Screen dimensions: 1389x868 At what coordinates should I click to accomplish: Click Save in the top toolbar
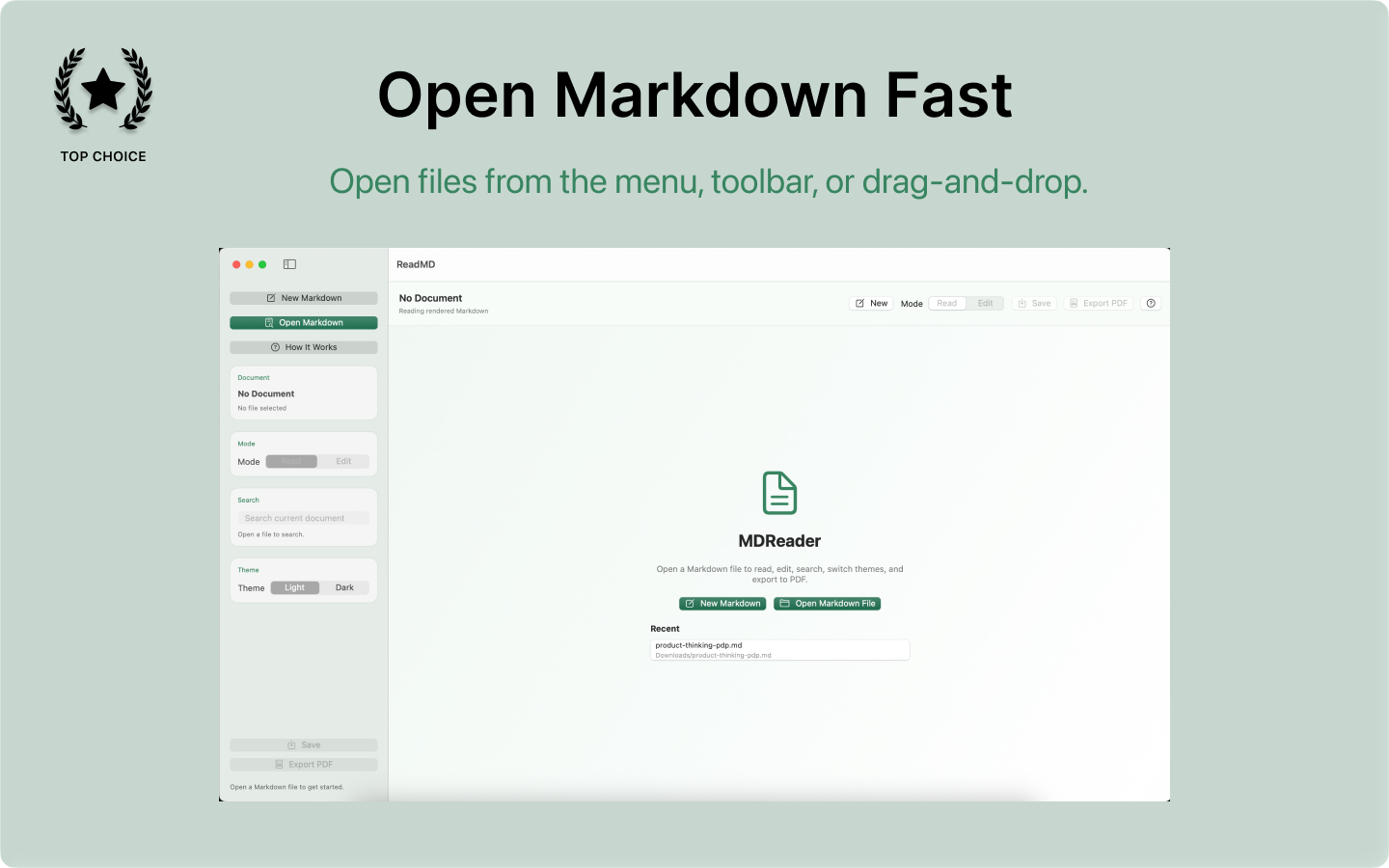1034,303
